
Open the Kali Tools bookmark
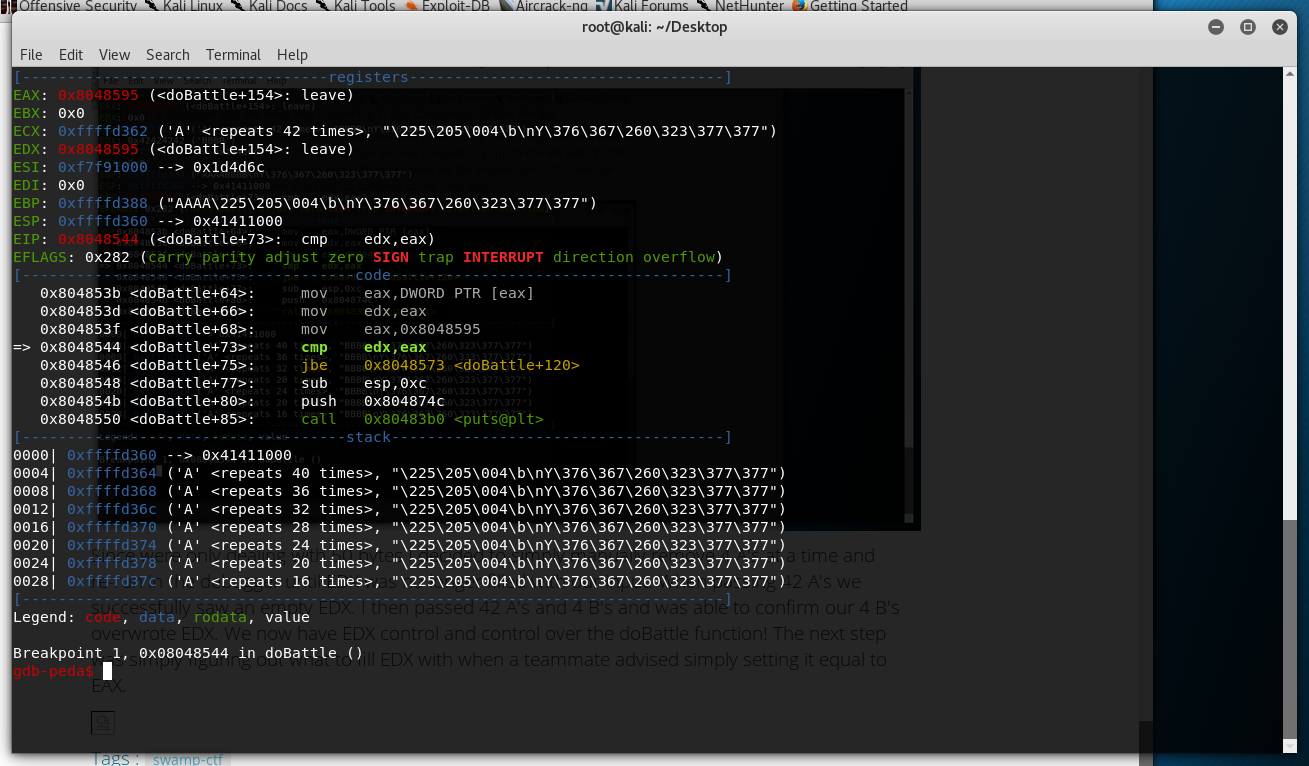(x=364, y=6)
